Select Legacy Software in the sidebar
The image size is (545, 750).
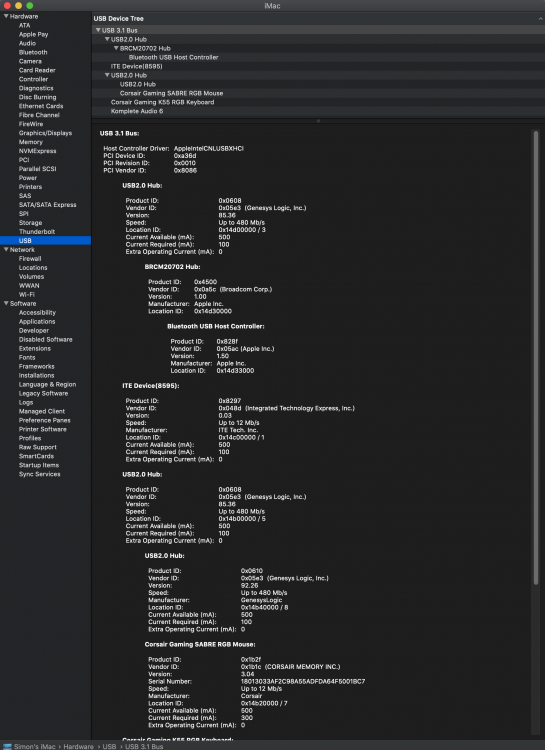coord(43,393)
